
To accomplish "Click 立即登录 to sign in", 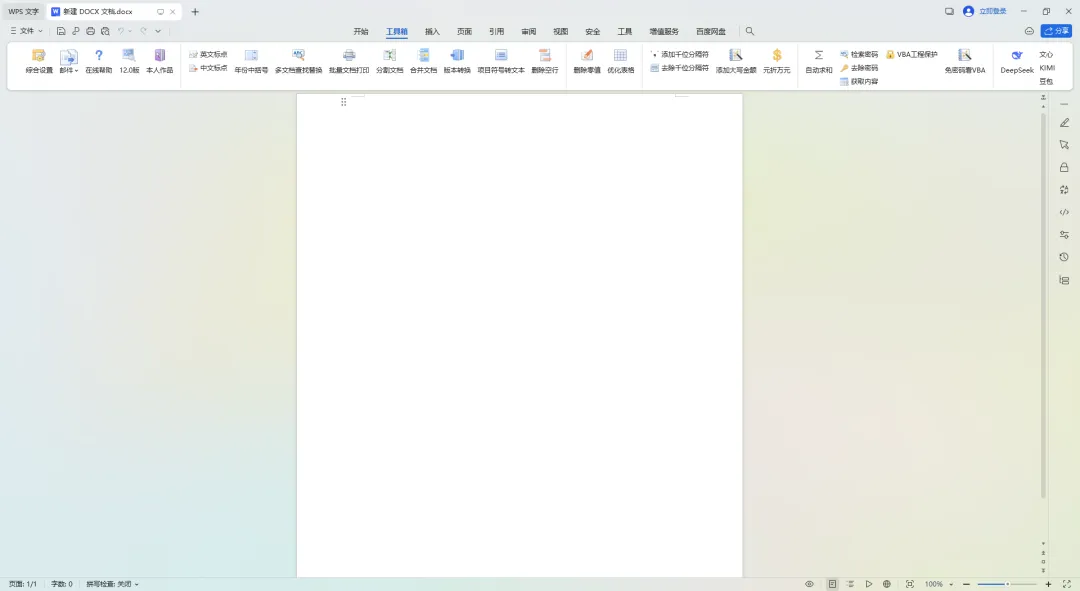I will (993, 12).
